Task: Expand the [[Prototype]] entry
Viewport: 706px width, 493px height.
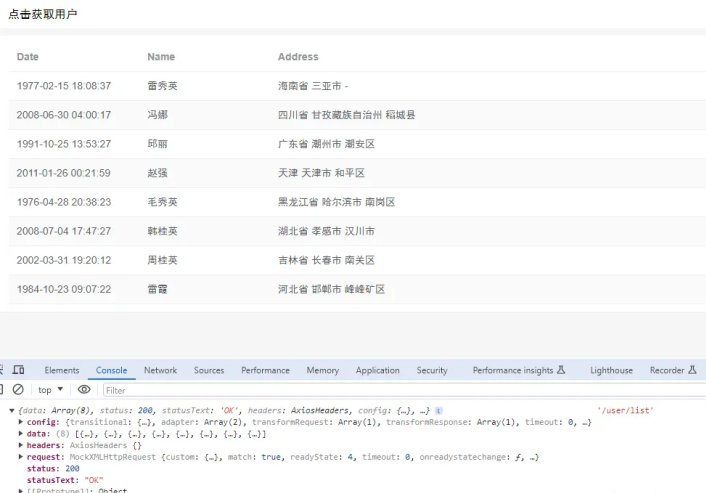Action: tap(21, 490)
